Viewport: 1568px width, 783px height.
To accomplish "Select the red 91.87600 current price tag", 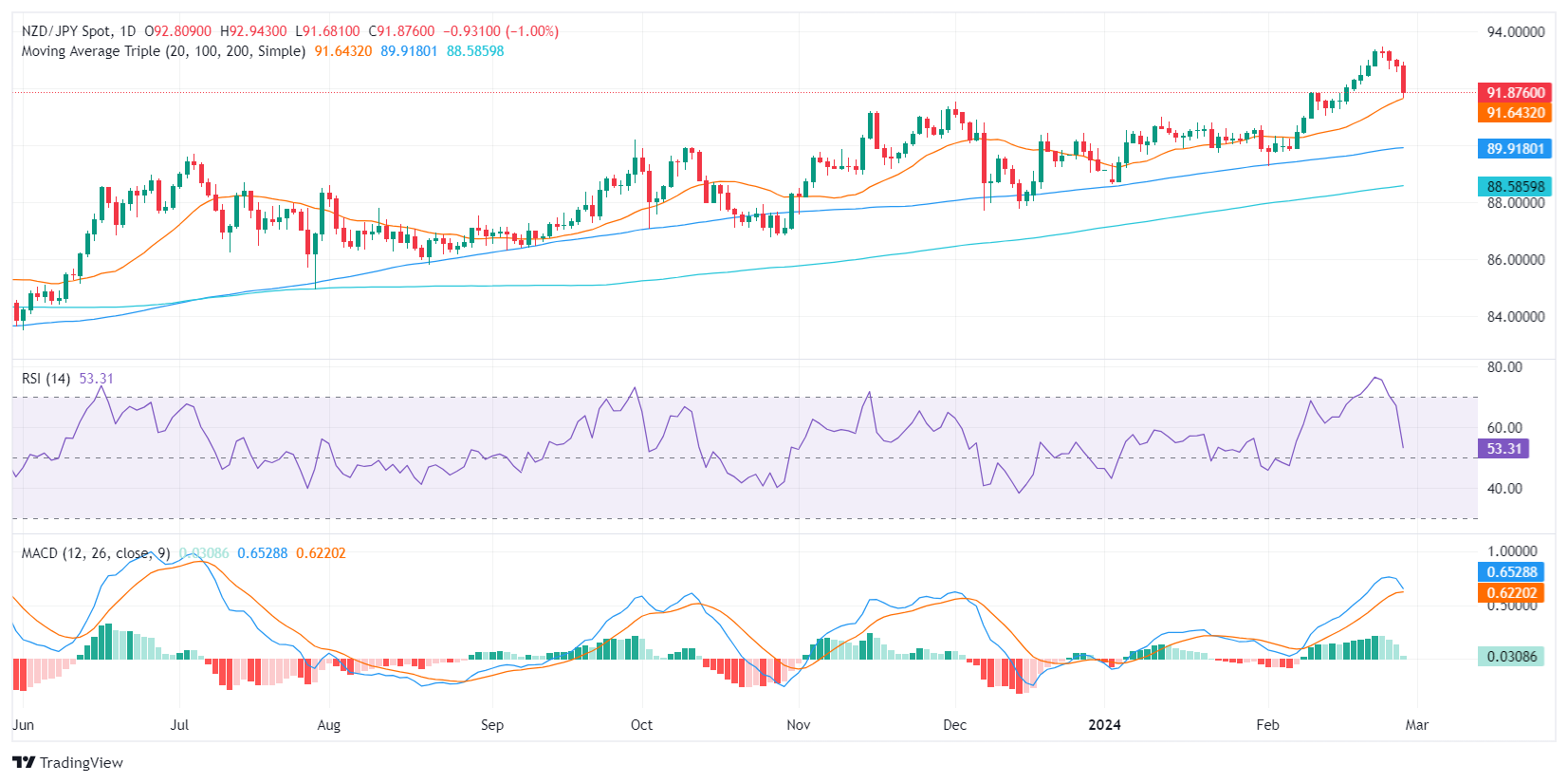I will 1514,92.
